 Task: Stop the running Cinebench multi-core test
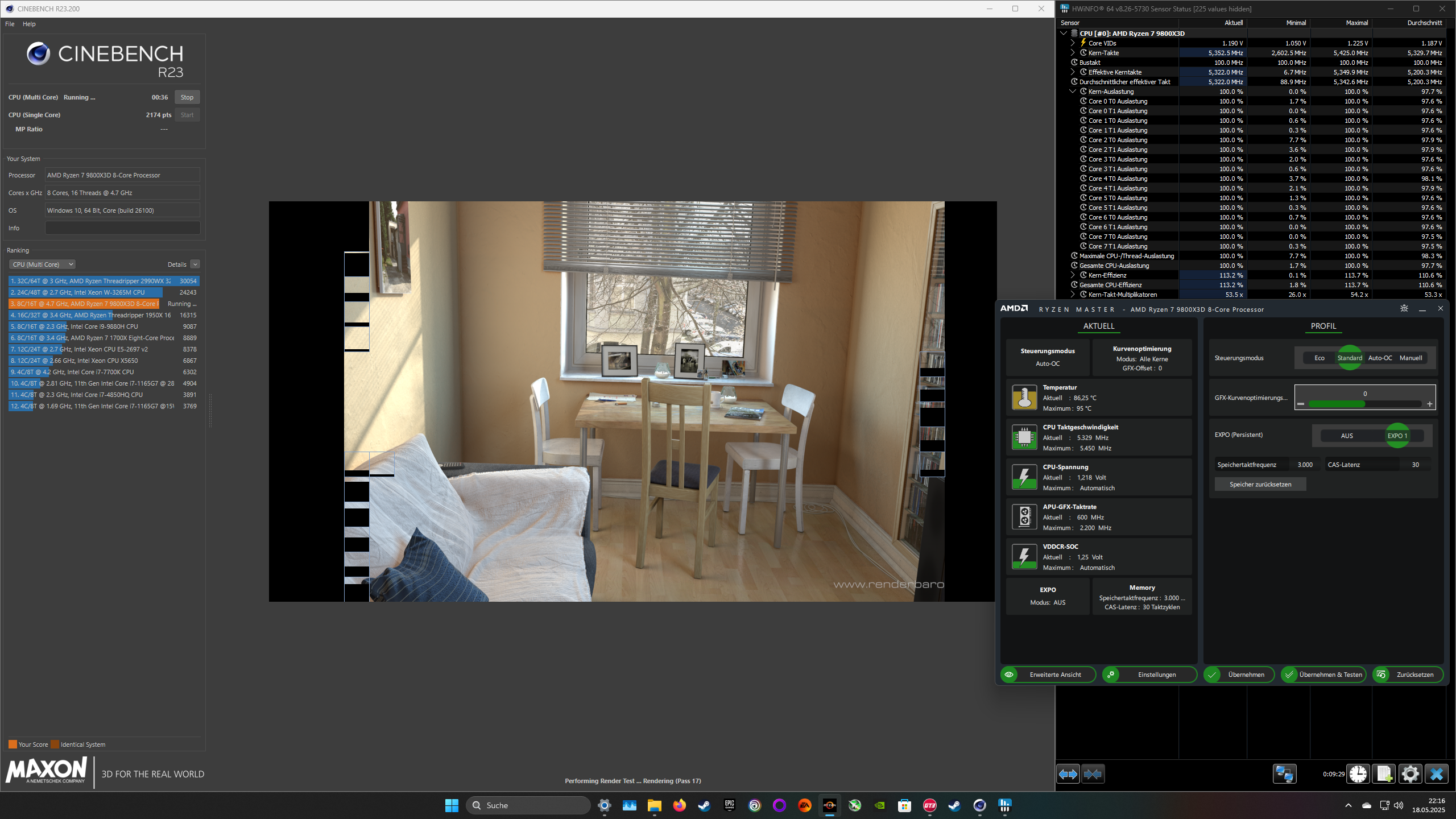click(x=187, y=97)
